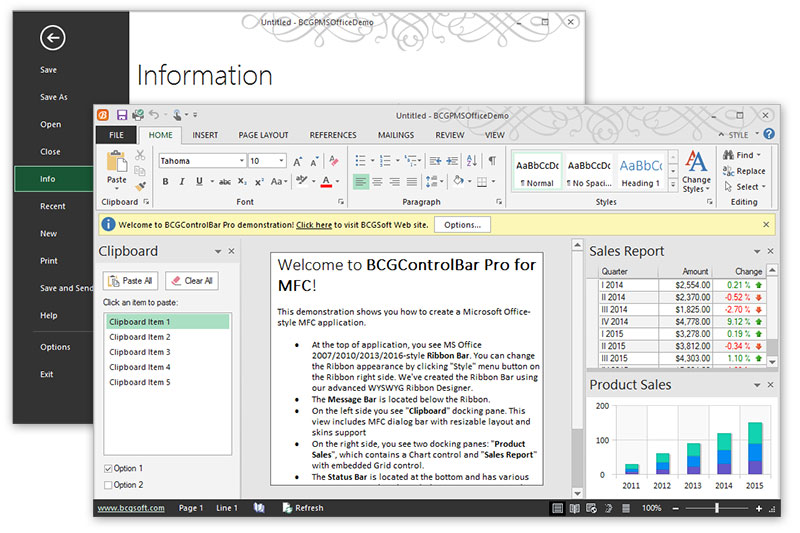
Task: Increase the paragraph indent
Action: click(452, 161)
